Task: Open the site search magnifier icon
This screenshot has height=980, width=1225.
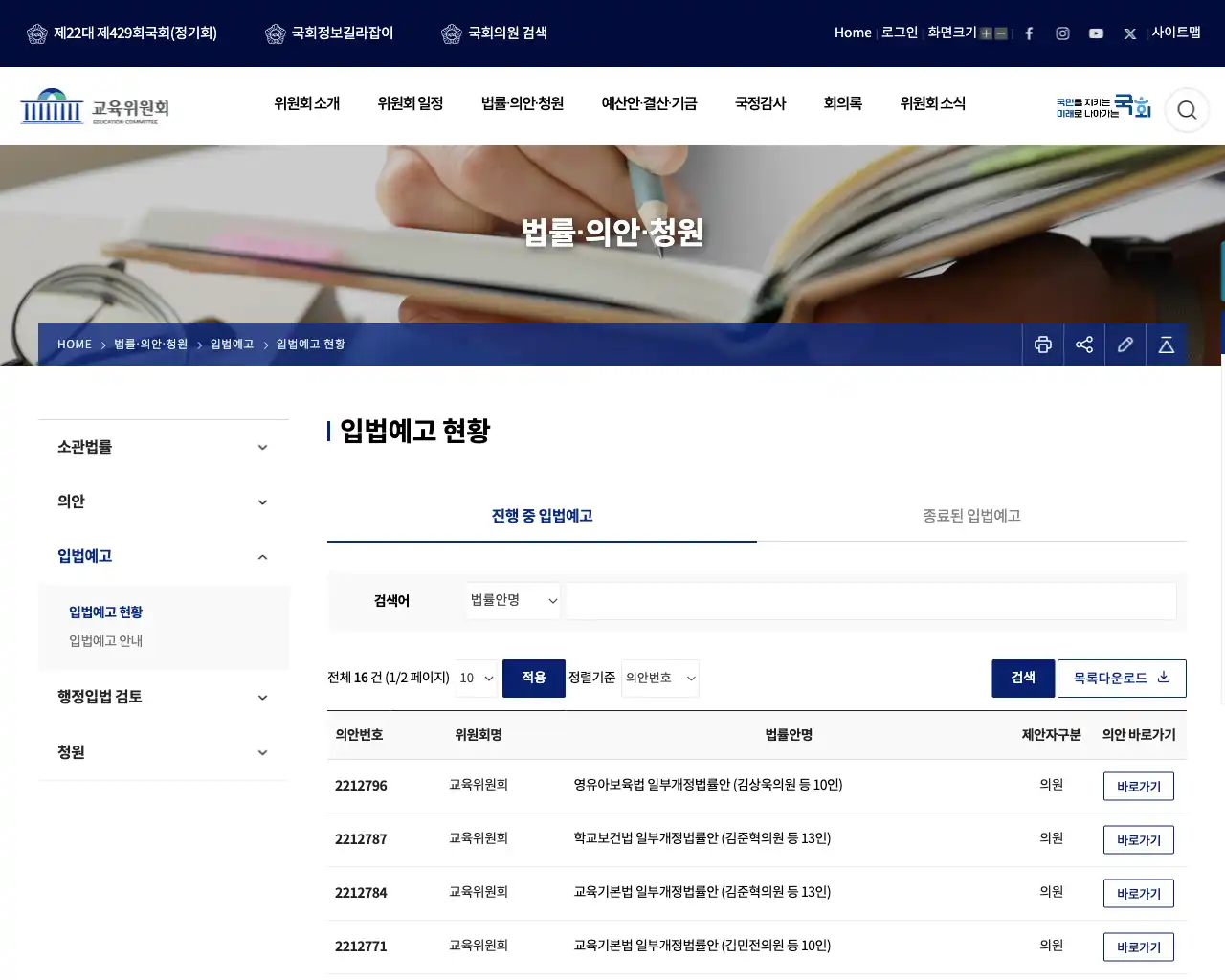Action: [1187, 110]
